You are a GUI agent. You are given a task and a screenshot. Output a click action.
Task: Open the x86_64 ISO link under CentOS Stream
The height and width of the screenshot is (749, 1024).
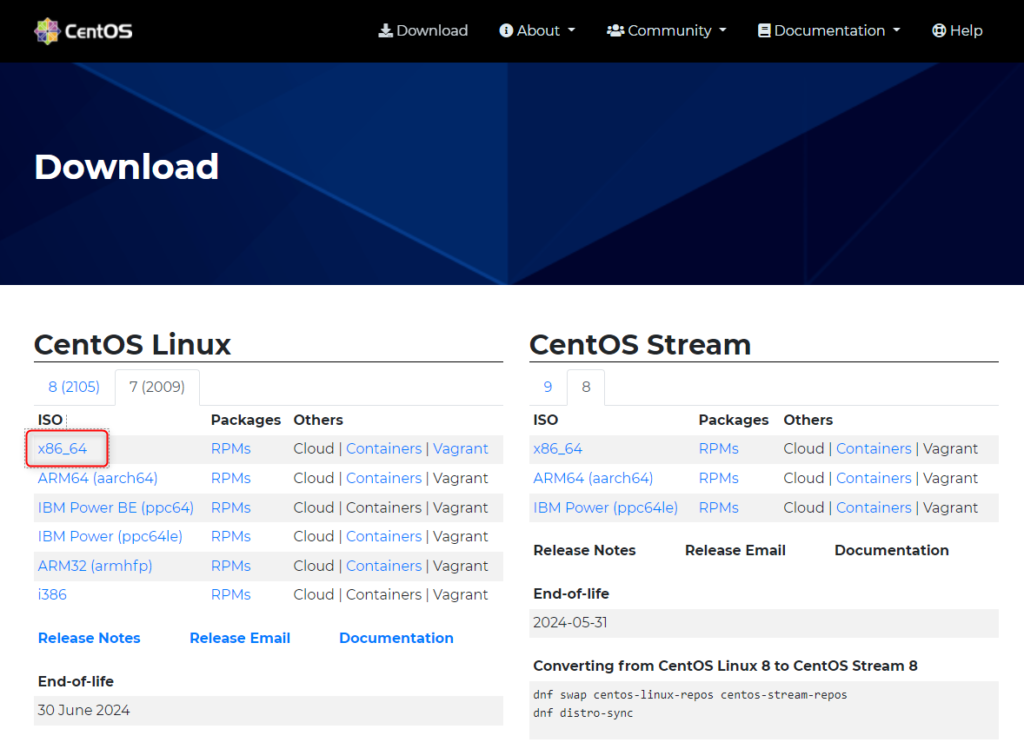tap(558, 449)
